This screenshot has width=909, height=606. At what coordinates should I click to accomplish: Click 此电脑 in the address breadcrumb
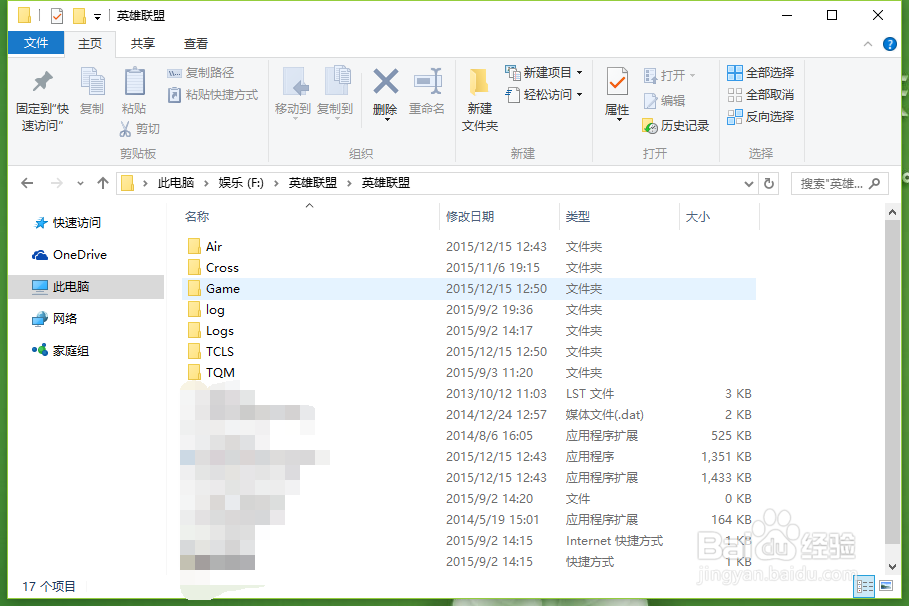click(176, 183)
